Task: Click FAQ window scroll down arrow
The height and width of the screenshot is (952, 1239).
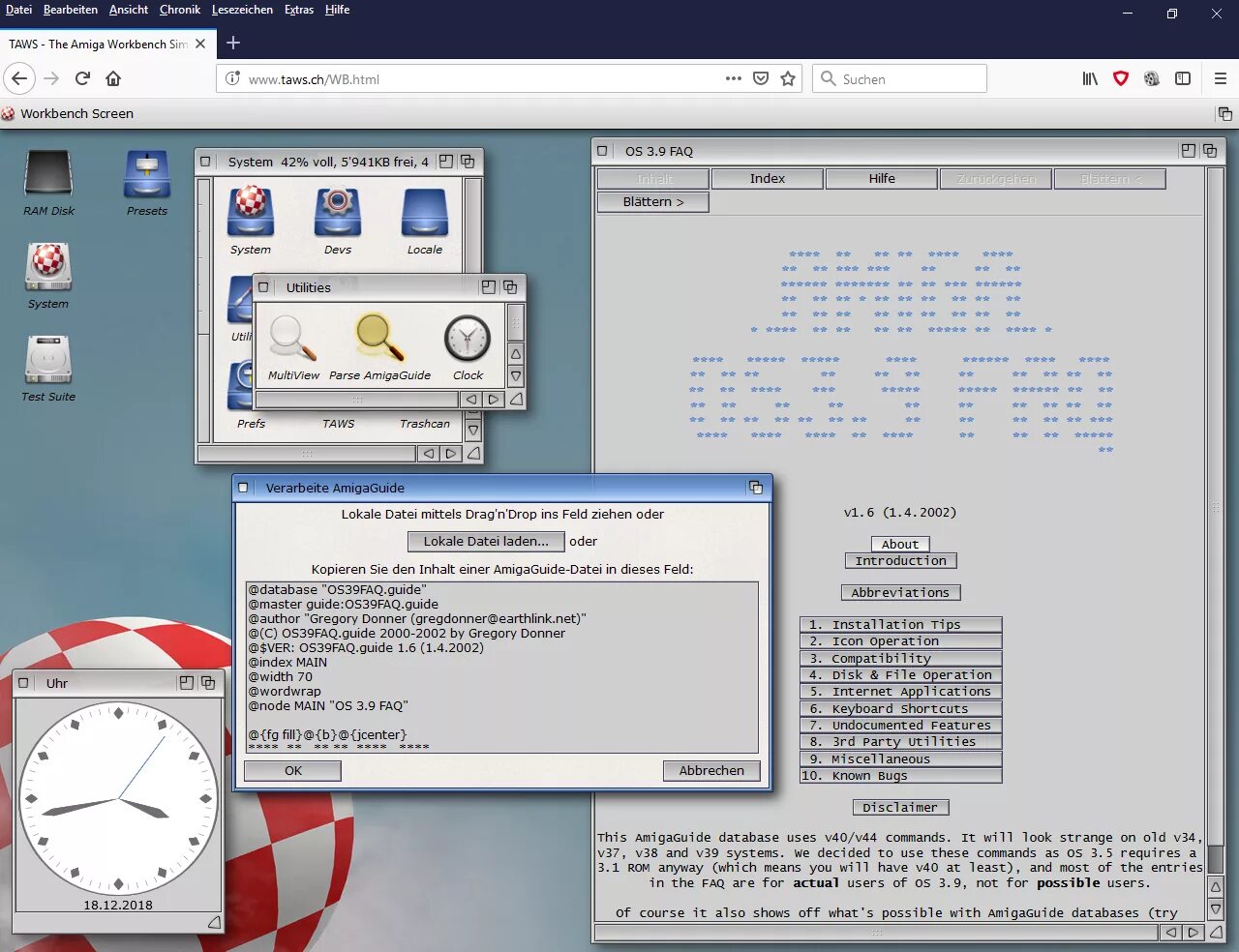Action: pos(1216,909)
